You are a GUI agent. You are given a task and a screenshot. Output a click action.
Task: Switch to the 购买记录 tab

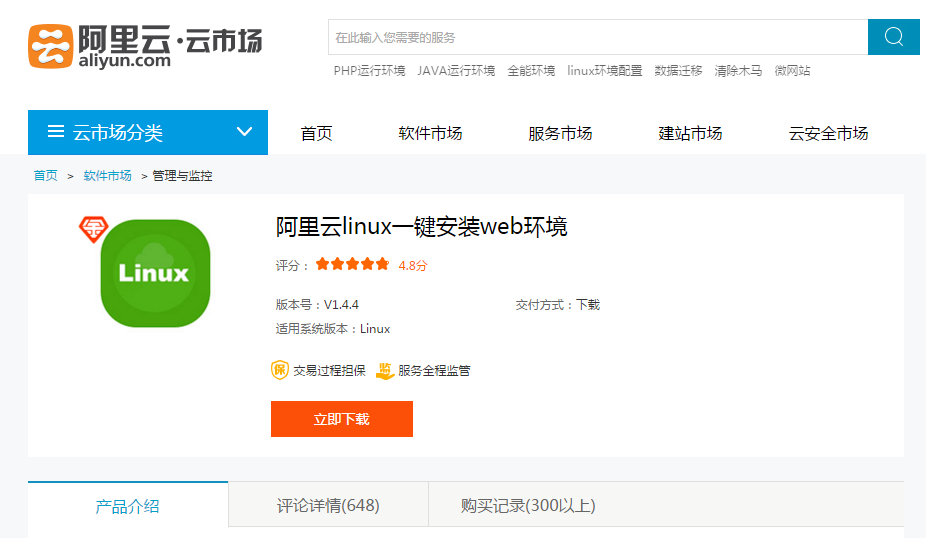[528, 505]
